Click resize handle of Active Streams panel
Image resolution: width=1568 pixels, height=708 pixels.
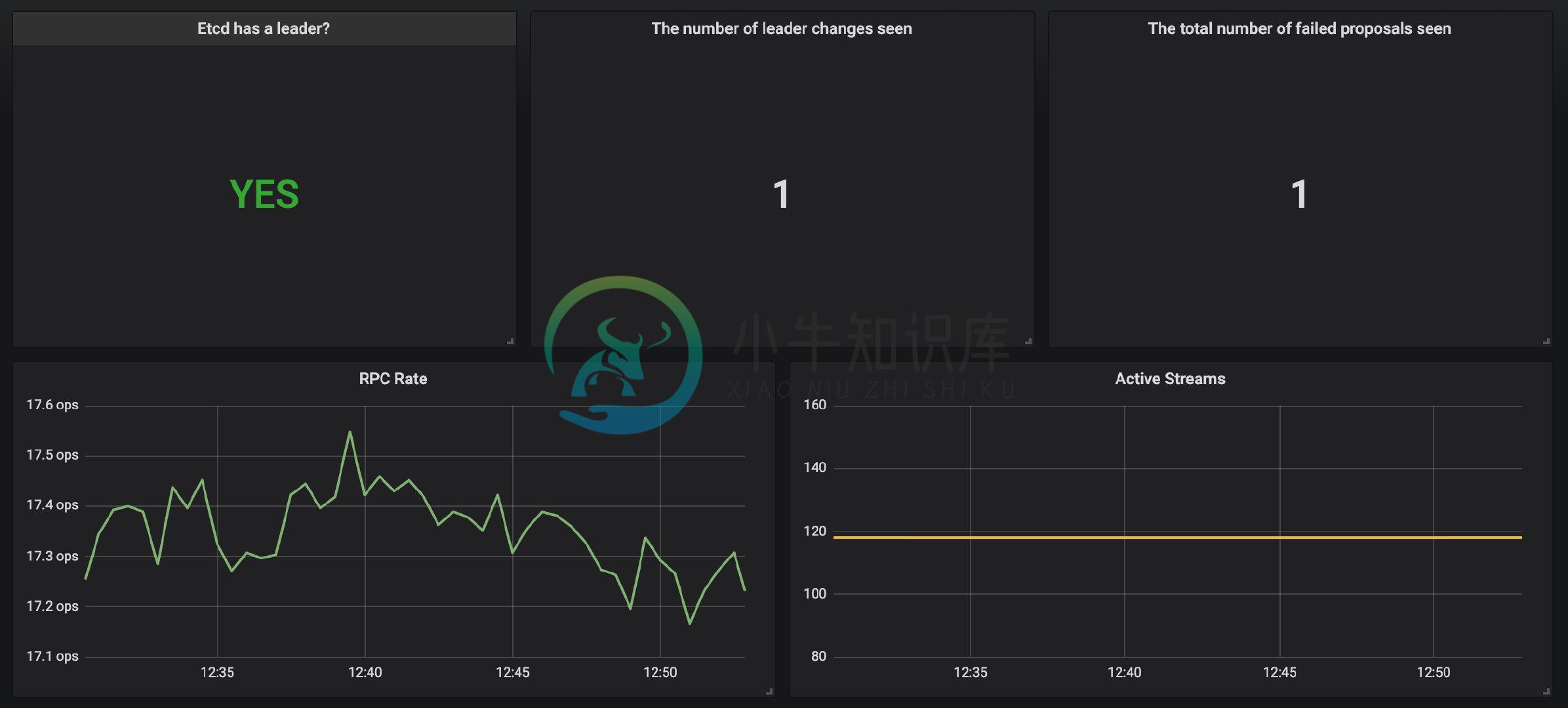[x=1546, y=691]
